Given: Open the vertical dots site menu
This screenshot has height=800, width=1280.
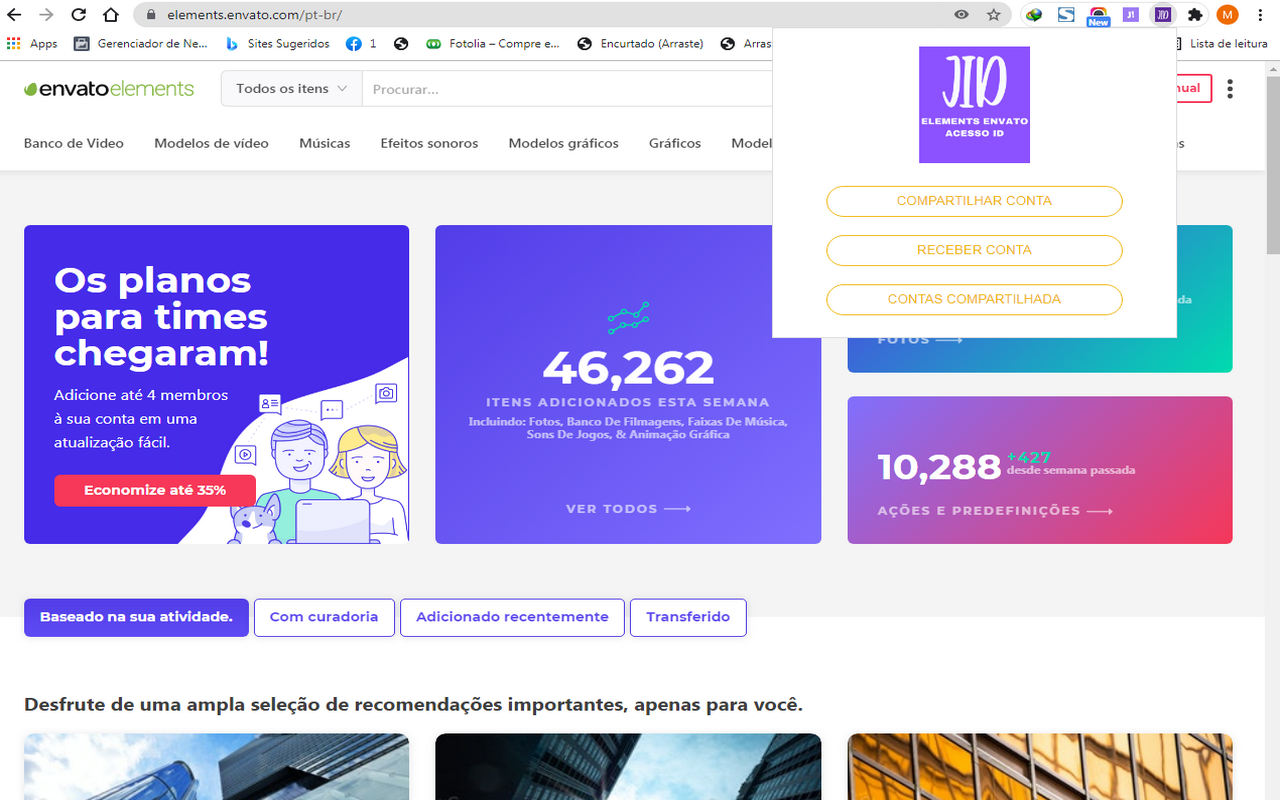Looking at the screenshot, I should 1230,89.
